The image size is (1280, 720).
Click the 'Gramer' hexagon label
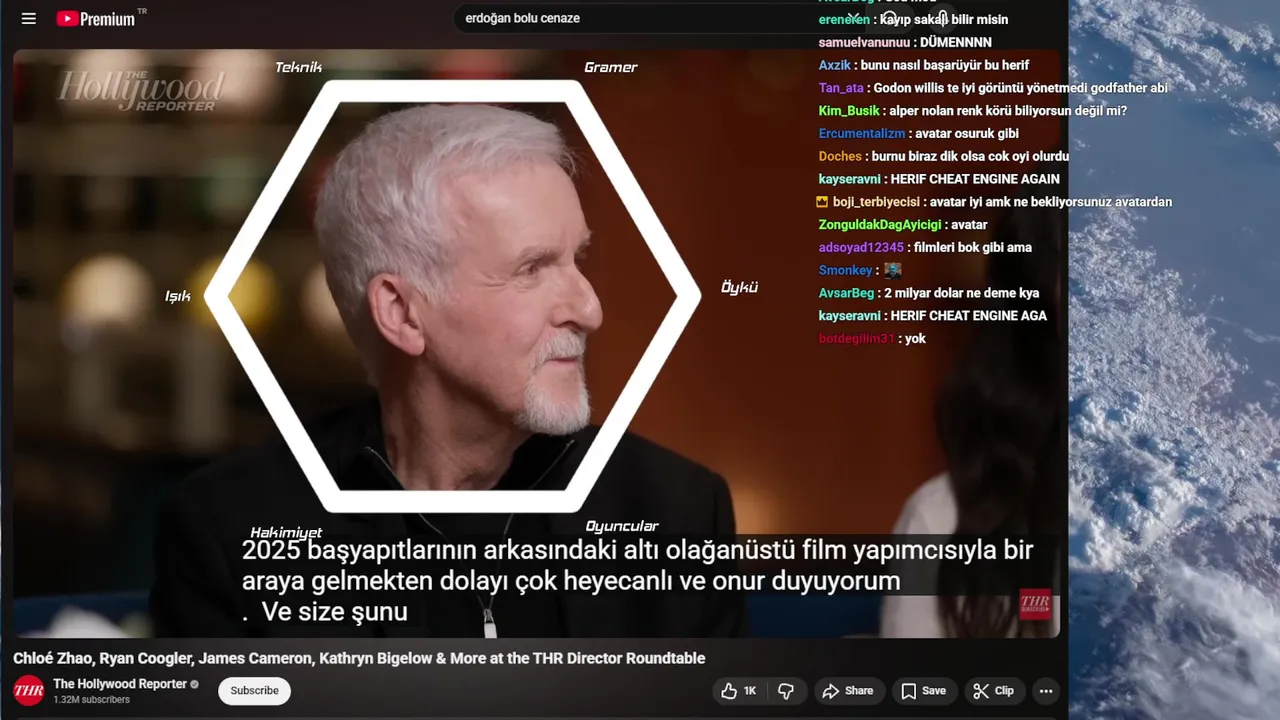click(611, 67)
